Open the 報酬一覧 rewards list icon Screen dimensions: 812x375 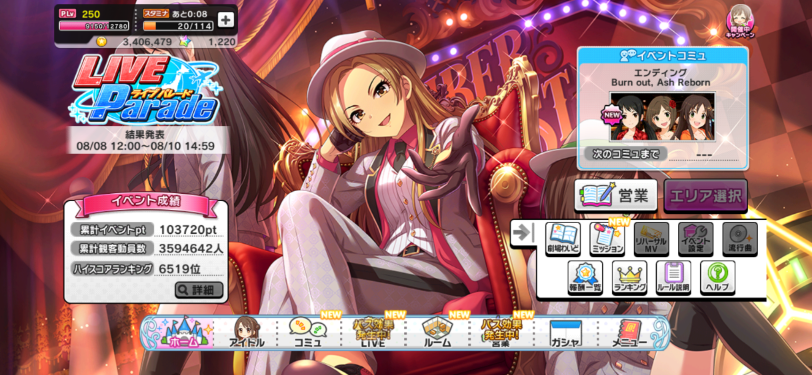tap(585, 277)
